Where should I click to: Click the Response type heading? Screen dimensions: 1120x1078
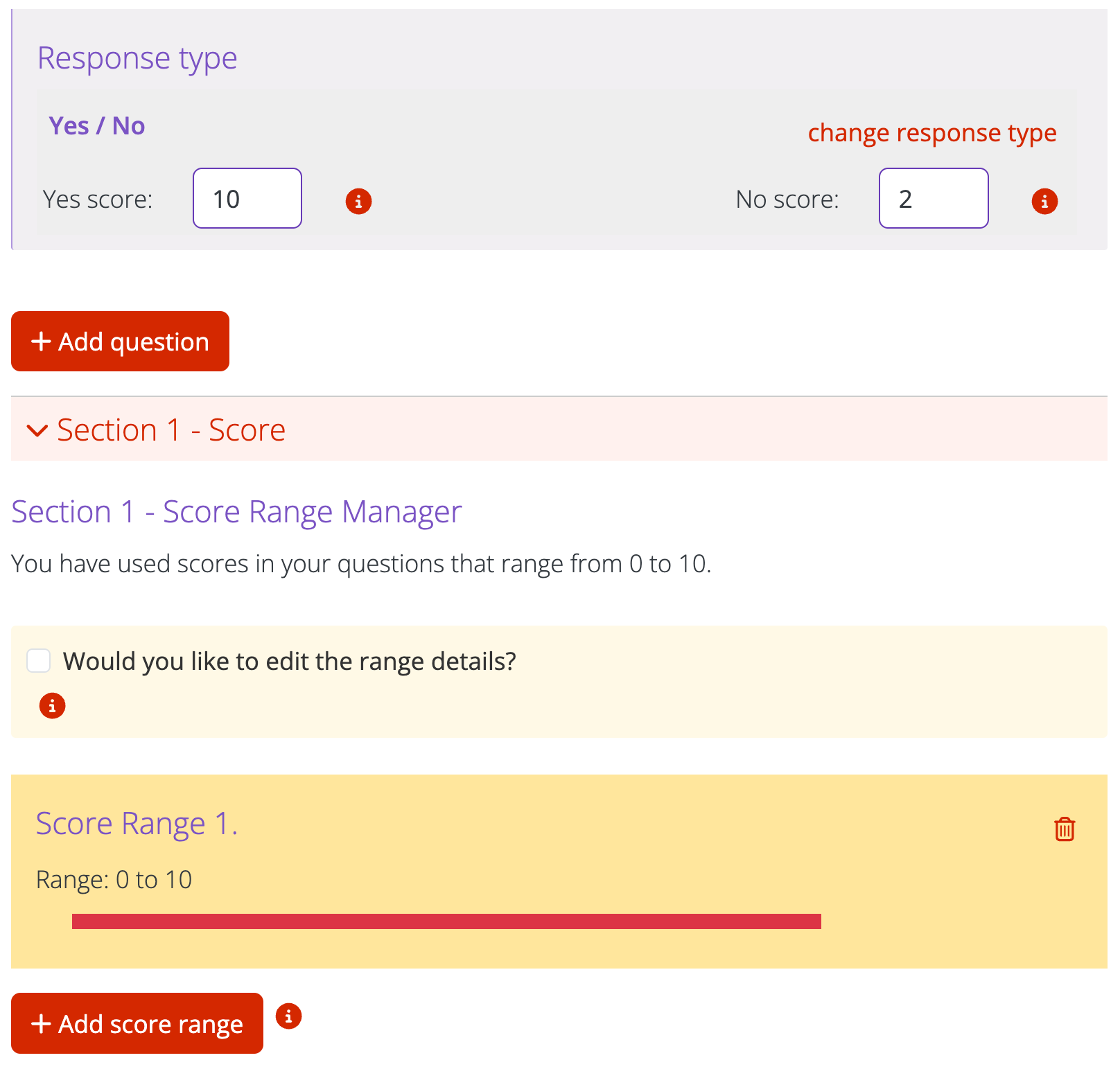[x=137, y=58]
